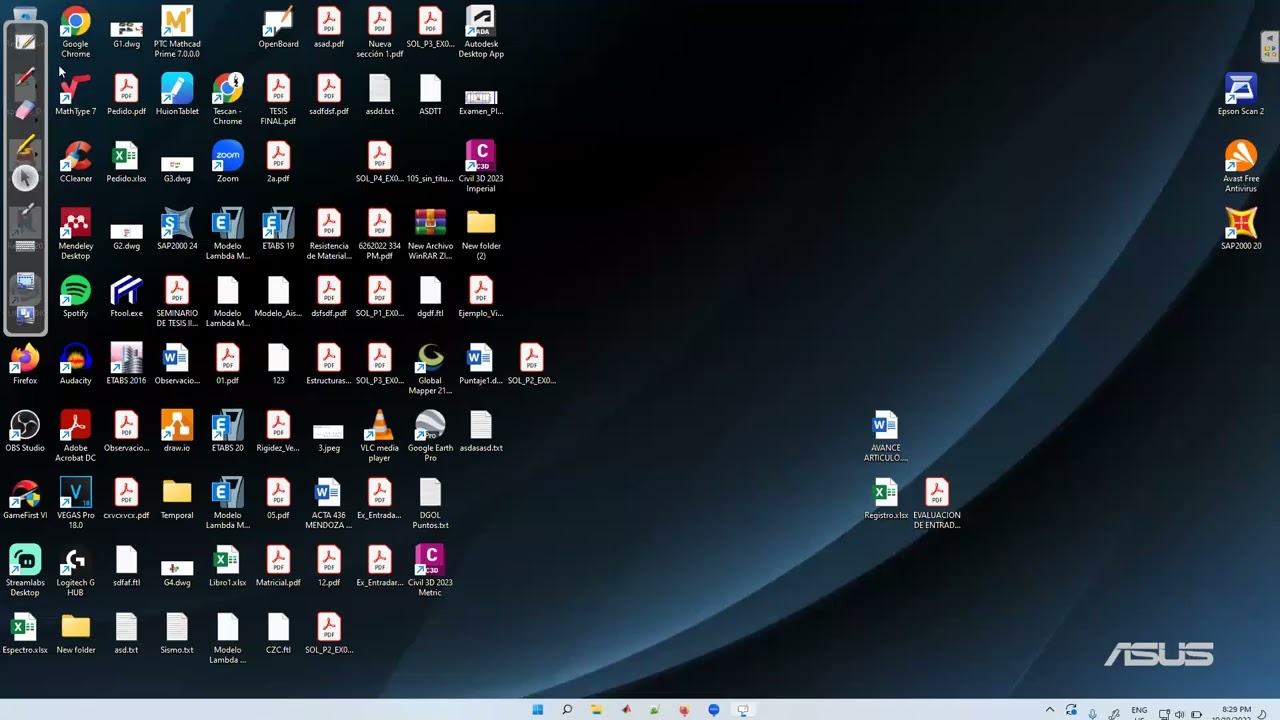The width and height of the screenshot is (1280, 720).
Task: Select the New folder (2) folder
Action: coord(481,233)
